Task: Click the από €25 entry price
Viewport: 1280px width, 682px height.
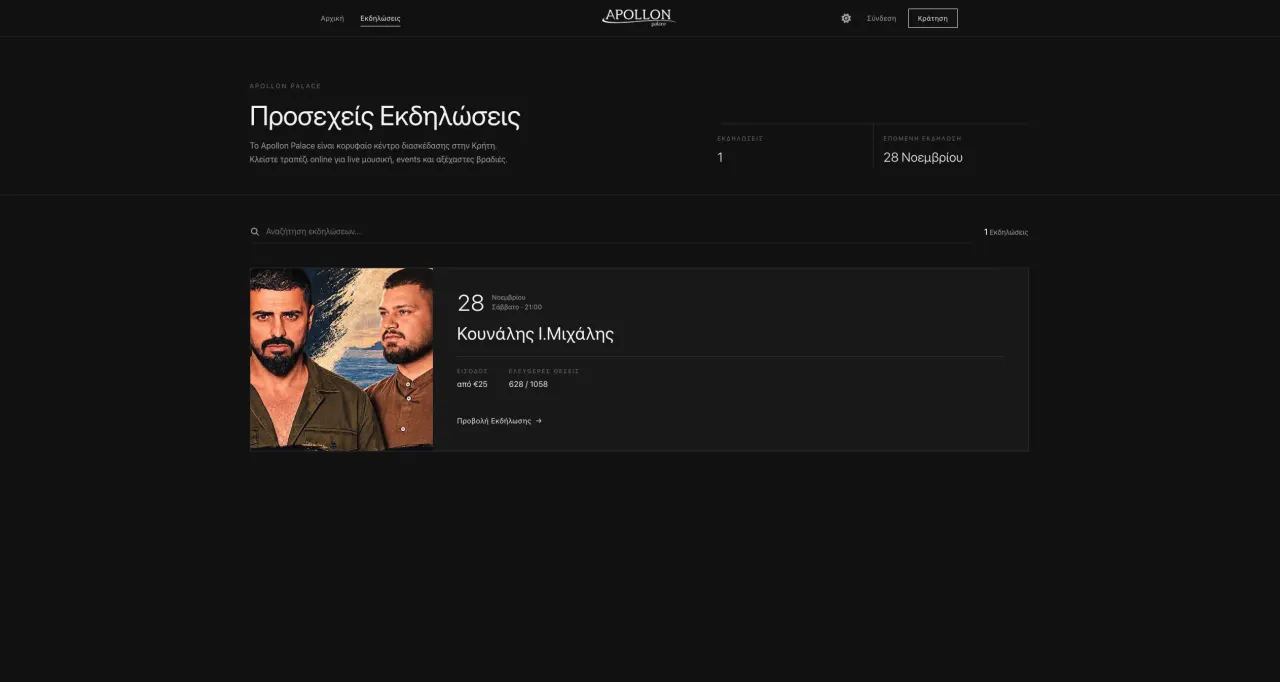Action: (x=472, y=384)
